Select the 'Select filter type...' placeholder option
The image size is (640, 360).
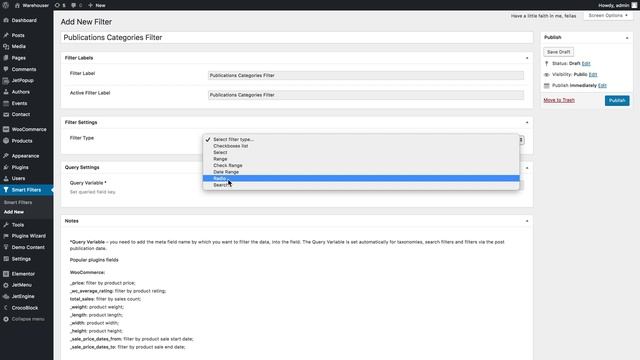click(x=361, y=139)
